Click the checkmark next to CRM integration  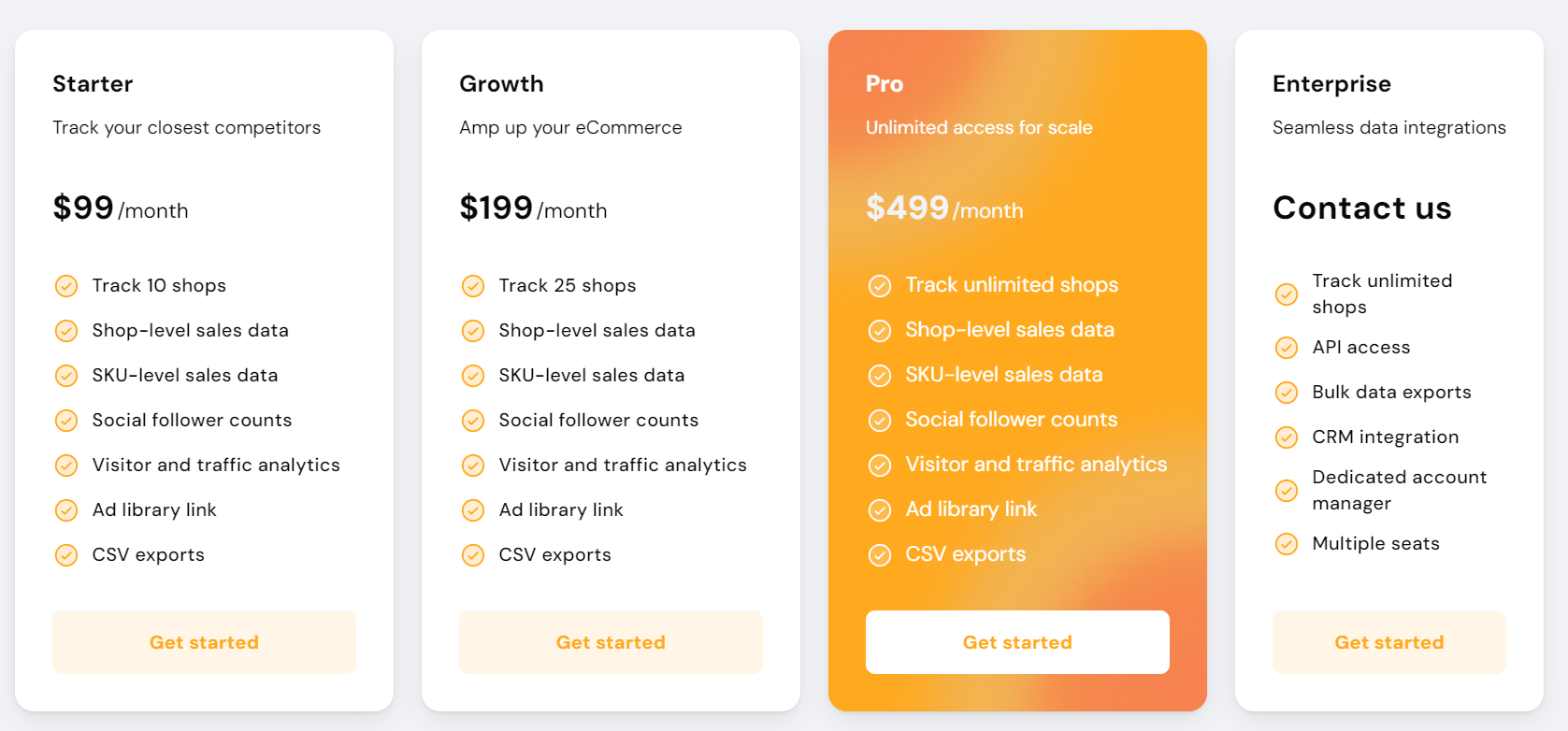[1287, 437]
